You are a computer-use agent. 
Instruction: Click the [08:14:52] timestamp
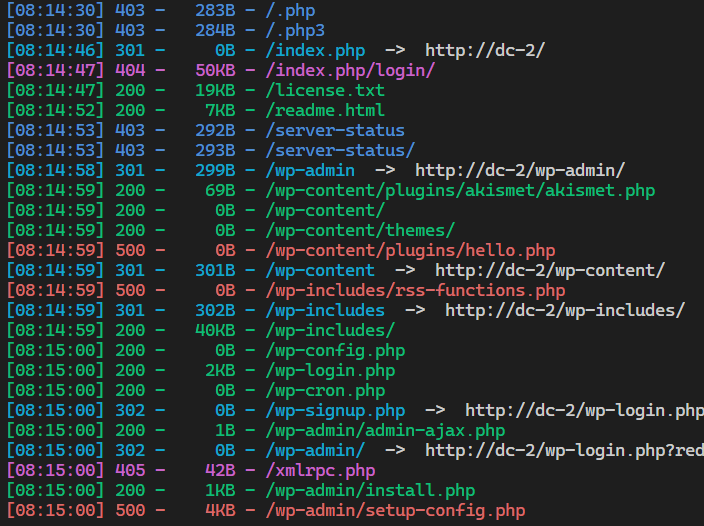(55, 110)
